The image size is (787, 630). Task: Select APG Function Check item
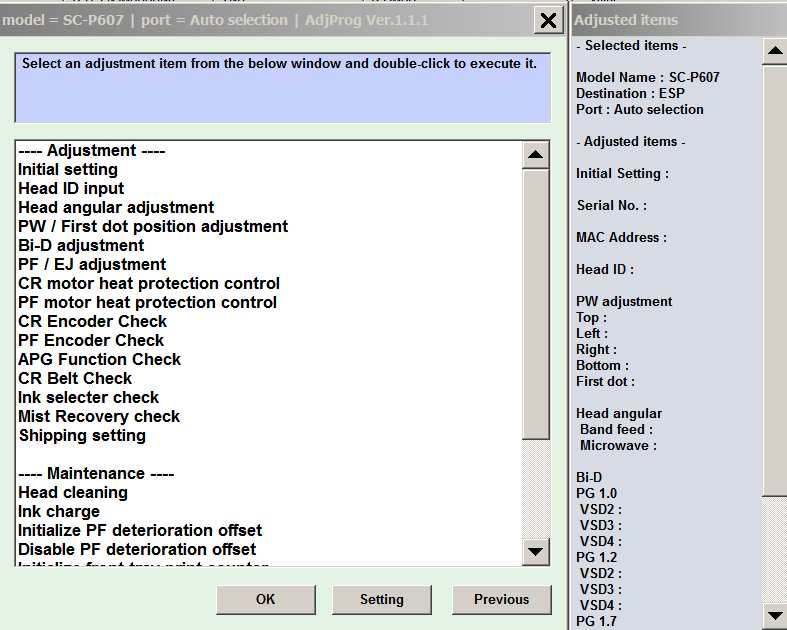click(99, 359)
